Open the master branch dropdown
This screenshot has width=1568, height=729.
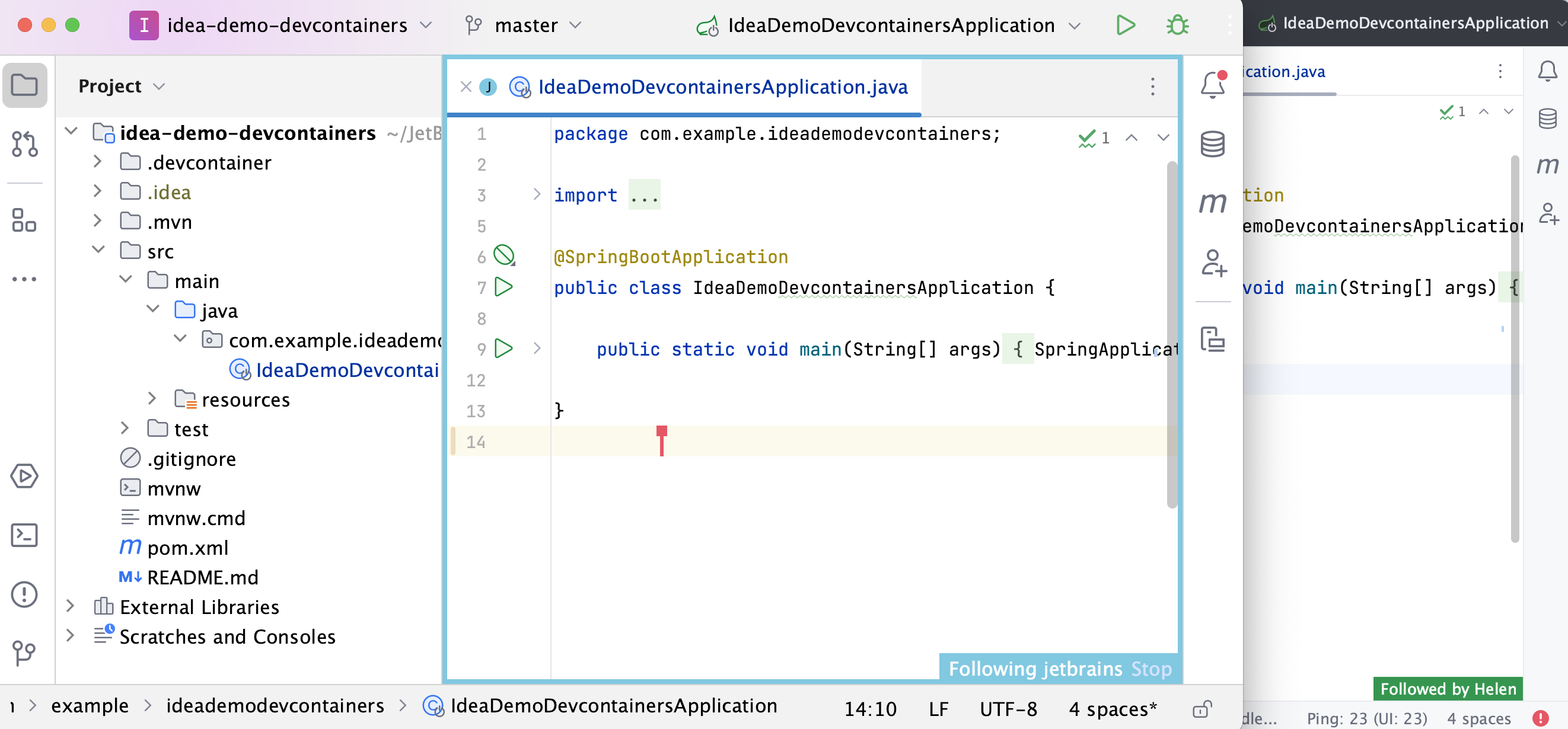(525, 25)
